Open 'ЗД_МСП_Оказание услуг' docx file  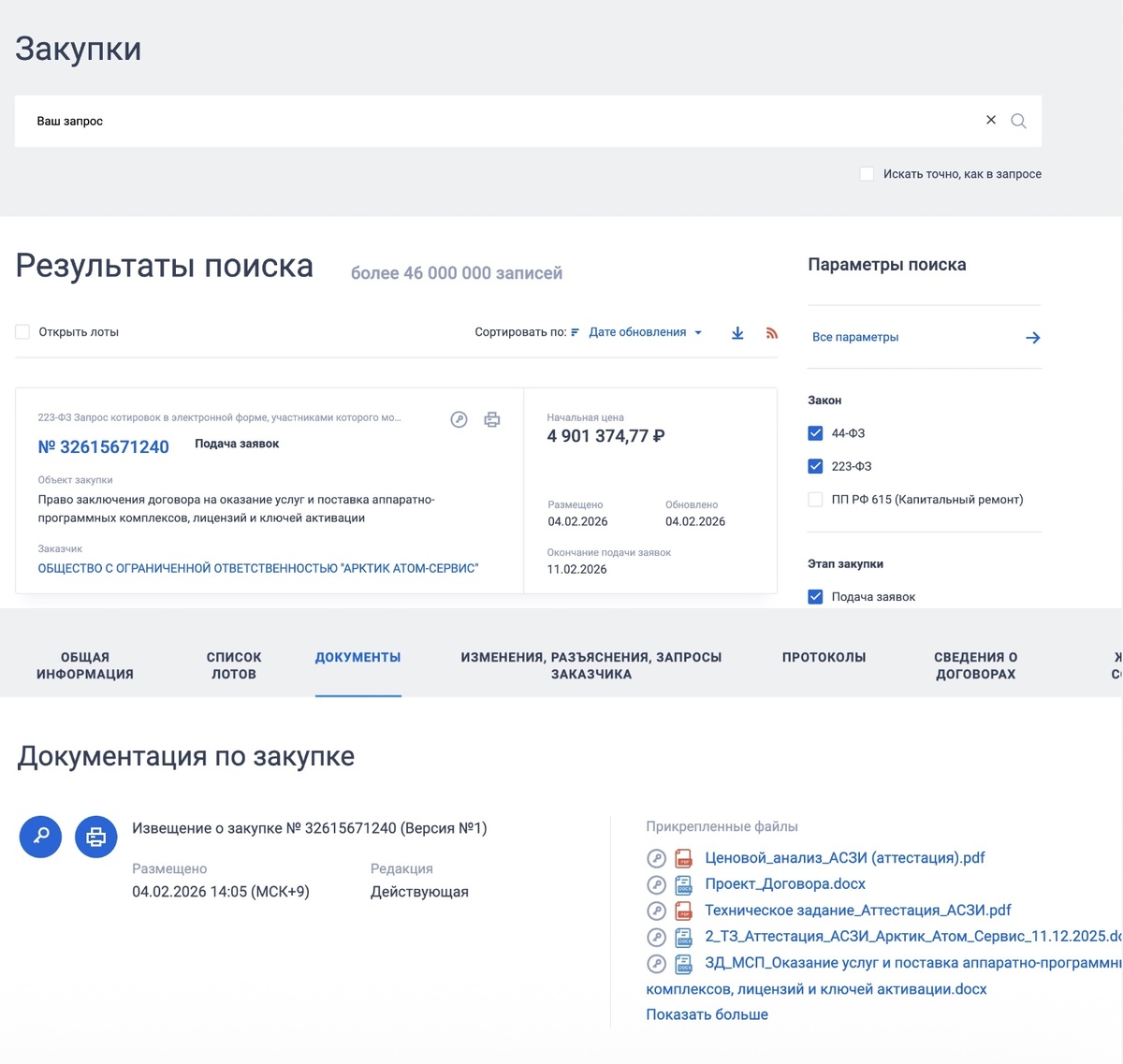pos(883,976)
